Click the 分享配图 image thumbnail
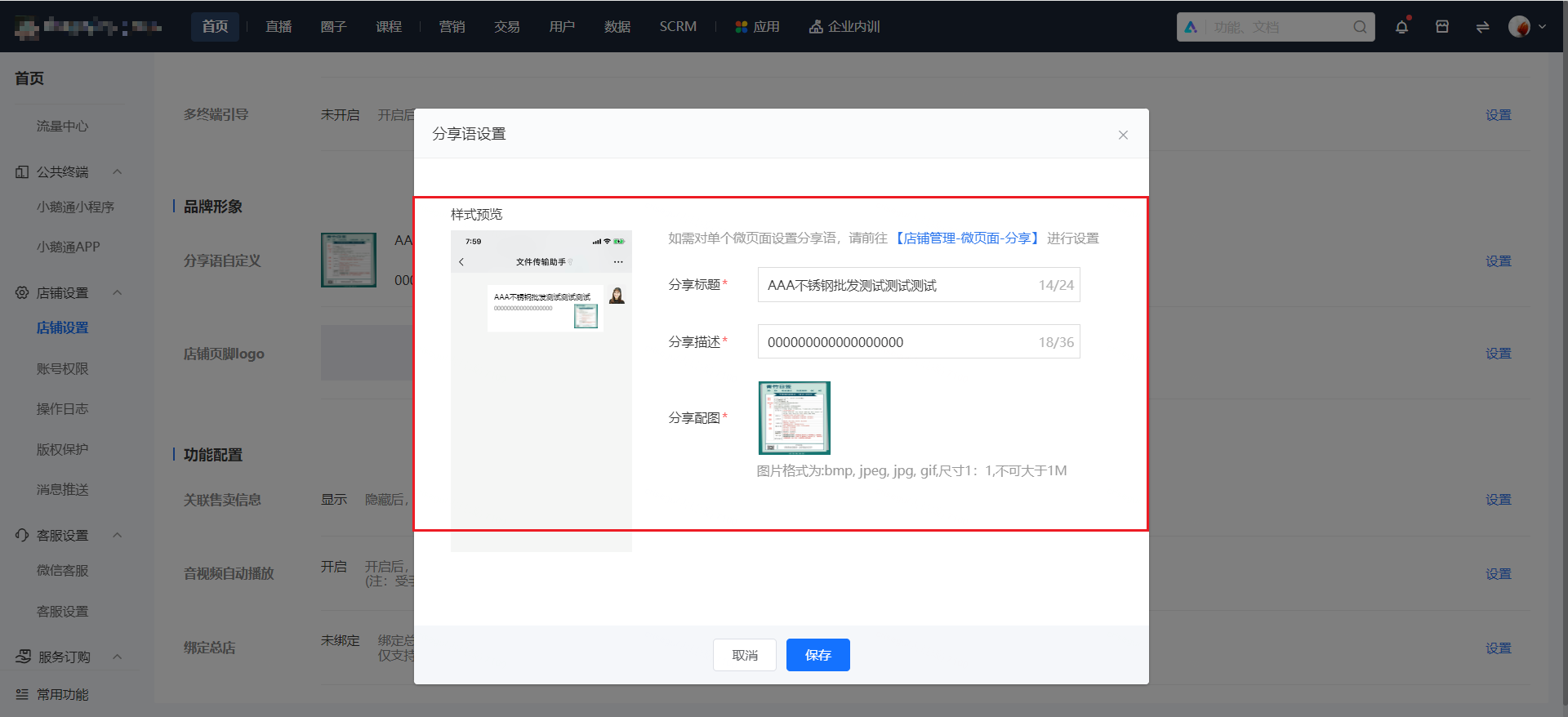 tap(795, 417)
